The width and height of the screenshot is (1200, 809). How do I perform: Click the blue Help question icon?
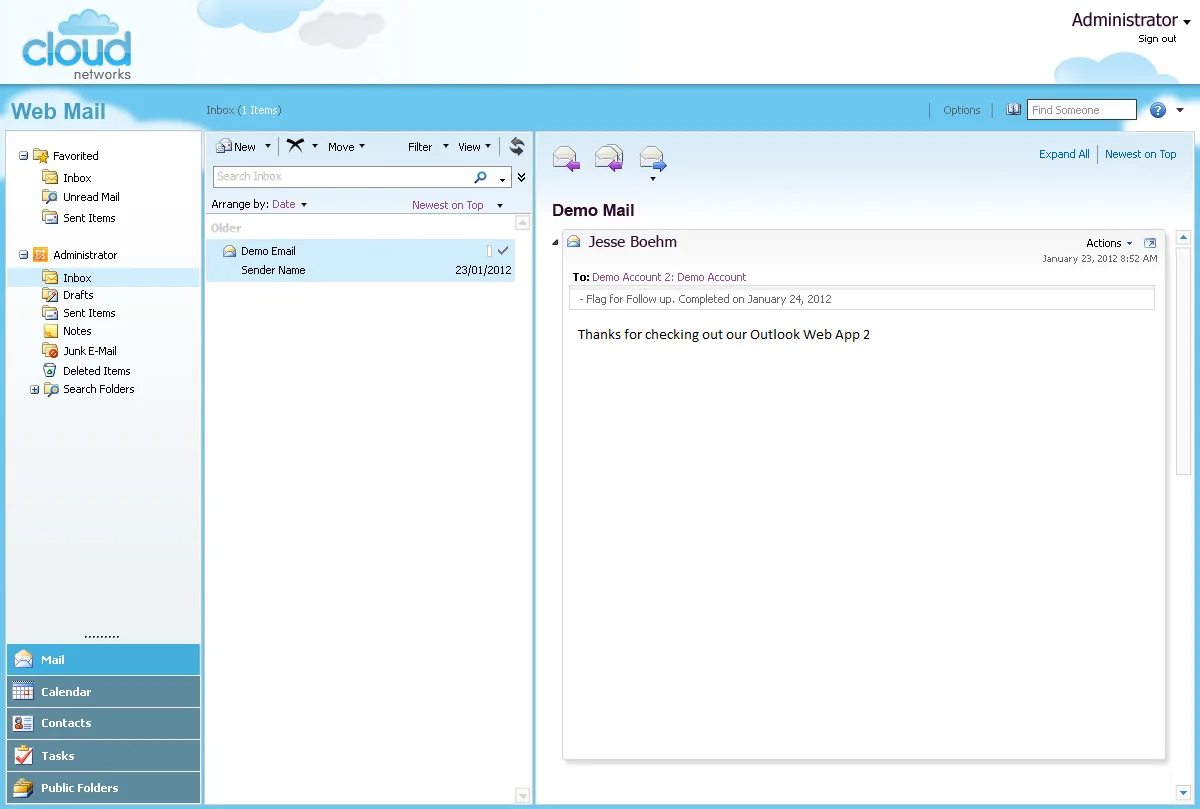[x=1158, y=110]
